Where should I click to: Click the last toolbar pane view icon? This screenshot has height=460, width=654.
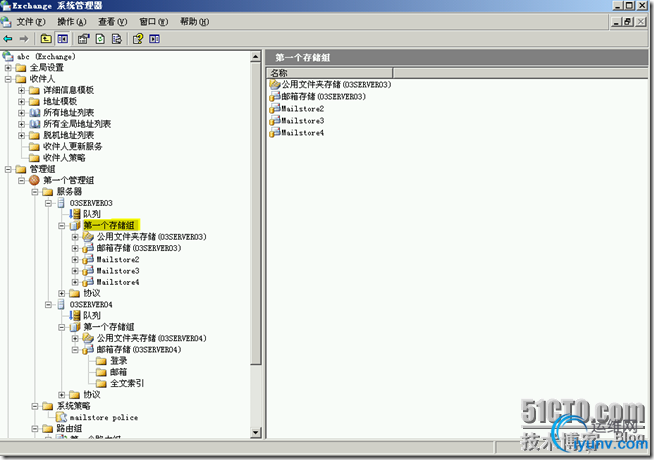[154, 39]
